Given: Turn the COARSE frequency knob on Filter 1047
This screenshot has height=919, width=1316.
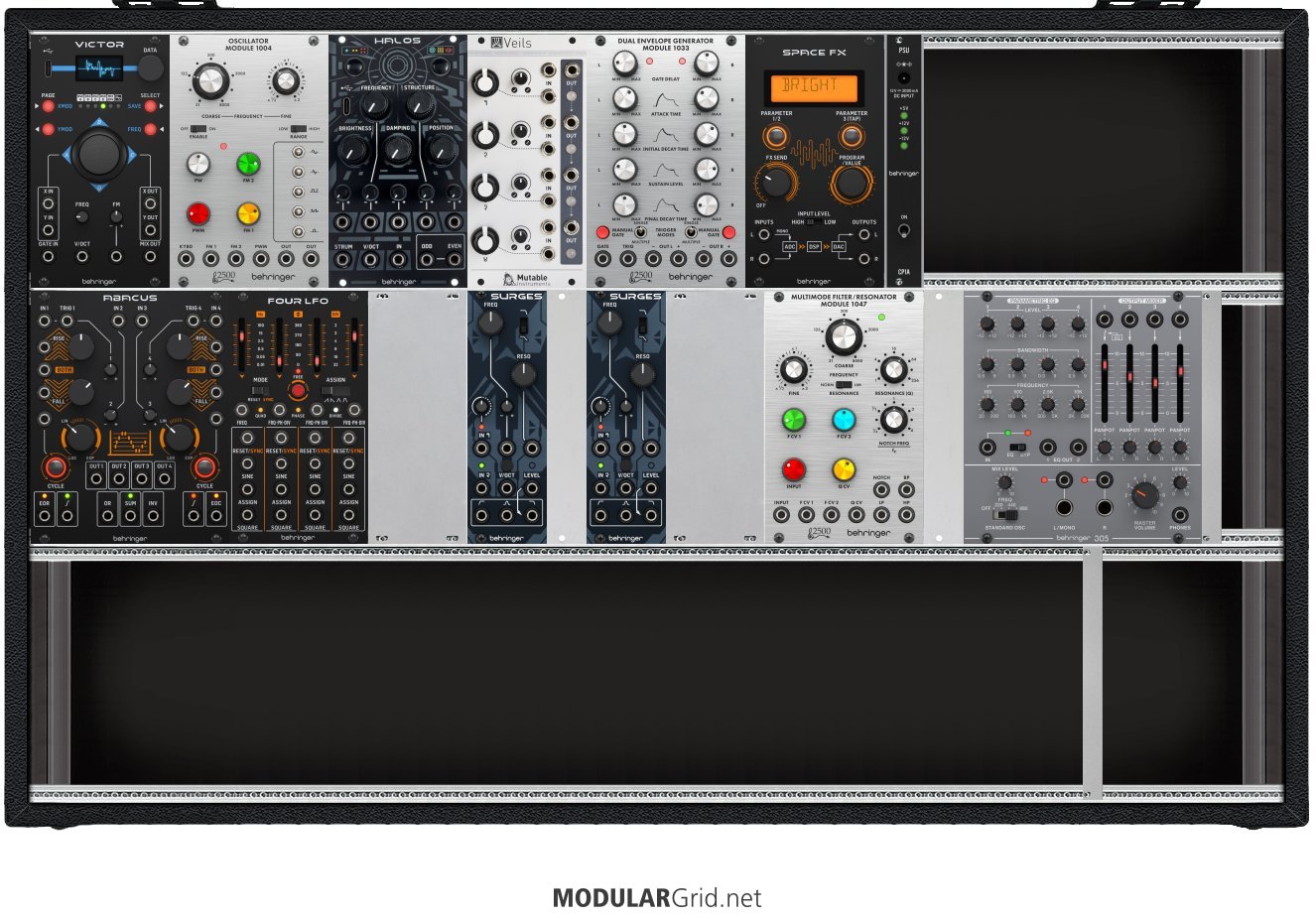Looking at the screenshot, I should click(x=844, y=338).
